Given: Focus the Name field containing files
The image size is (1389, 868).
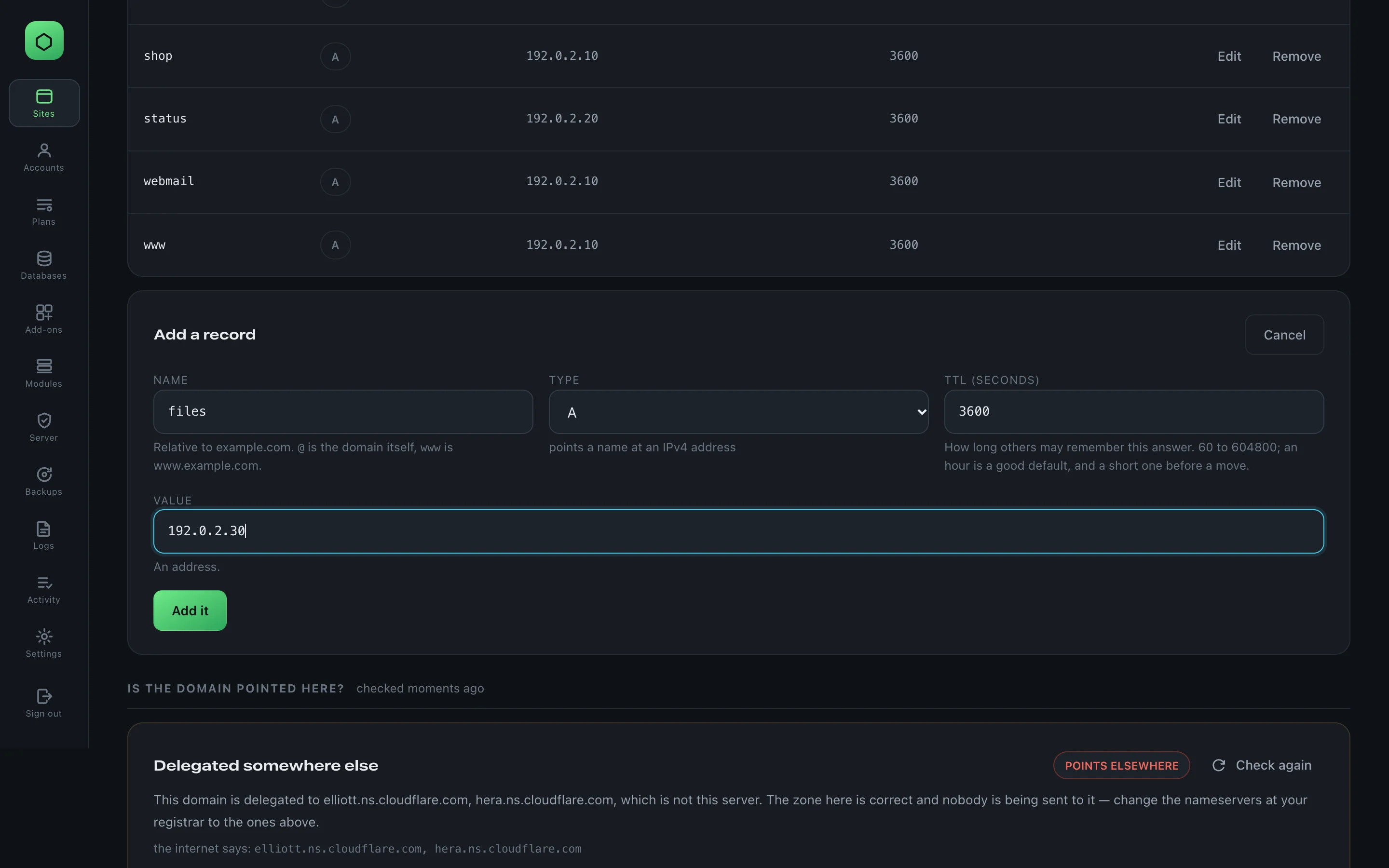Looking at the screenshot, I should coord(342,412).
